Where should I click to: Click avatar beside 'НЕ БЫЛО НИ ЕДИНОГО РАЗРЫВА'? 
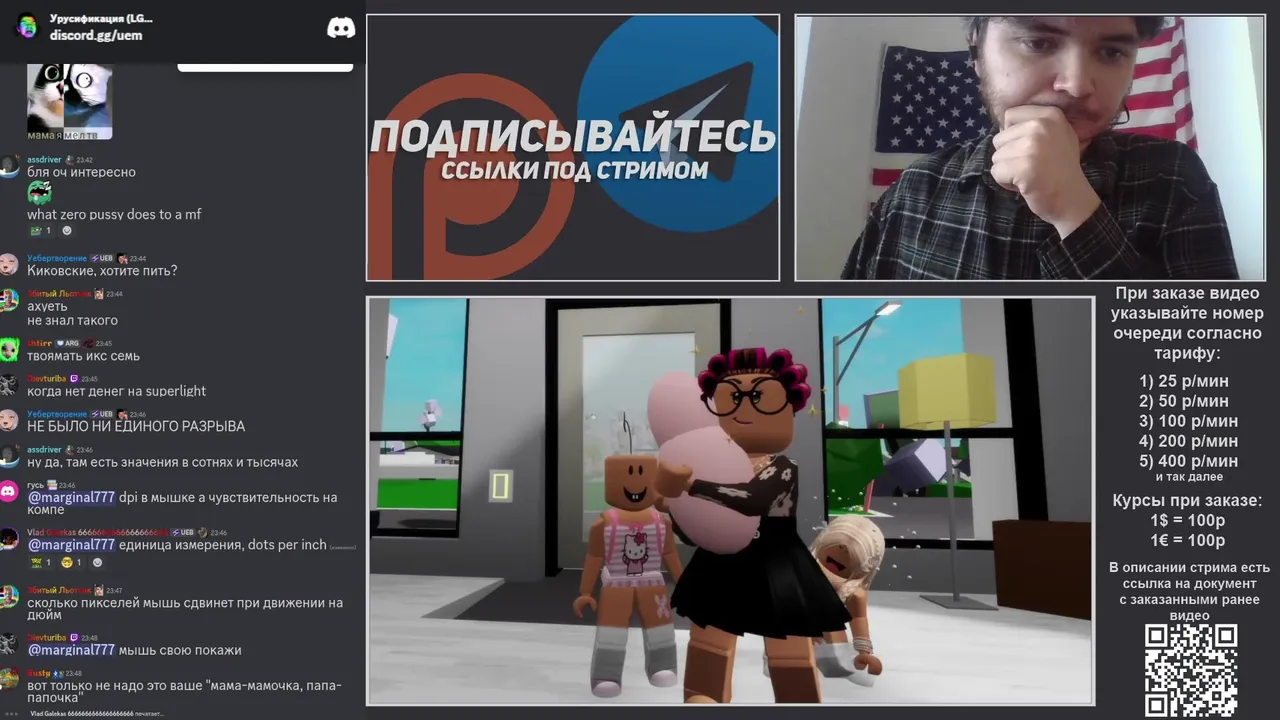coord(9,420)
